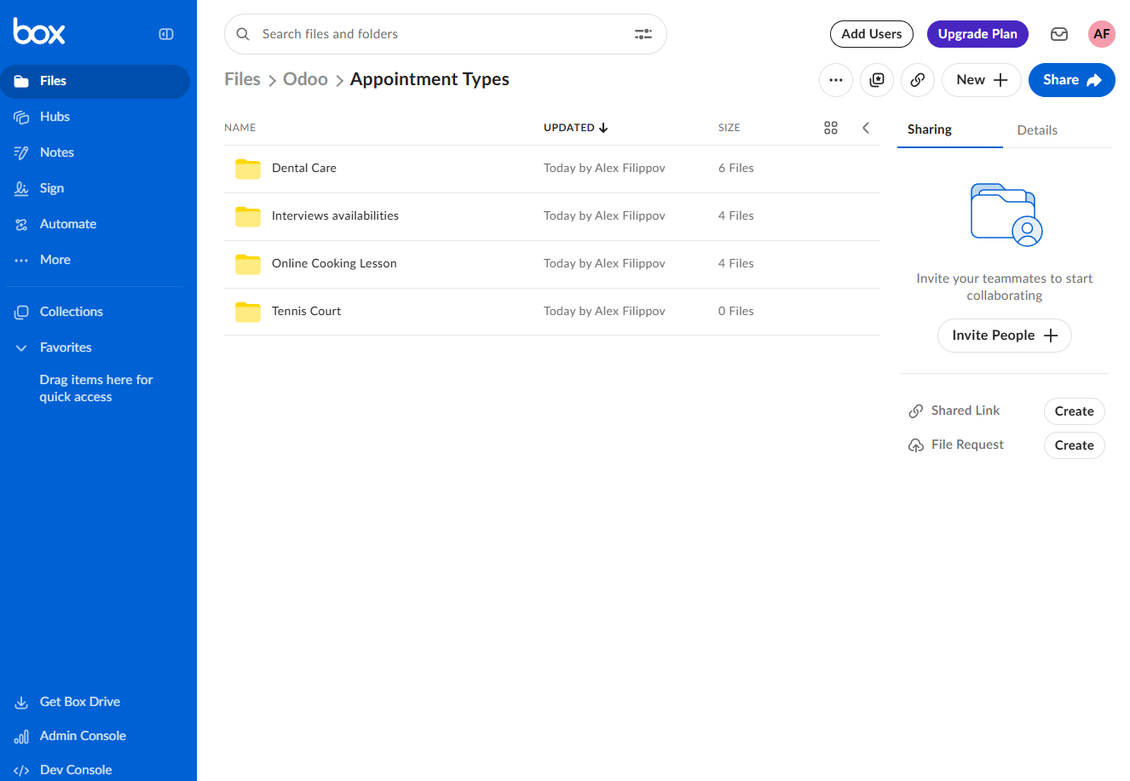Viewport: 1130px width, 781px height.
Task: Click Appointment Types breadcrumb title
Action: click(430, 79)
